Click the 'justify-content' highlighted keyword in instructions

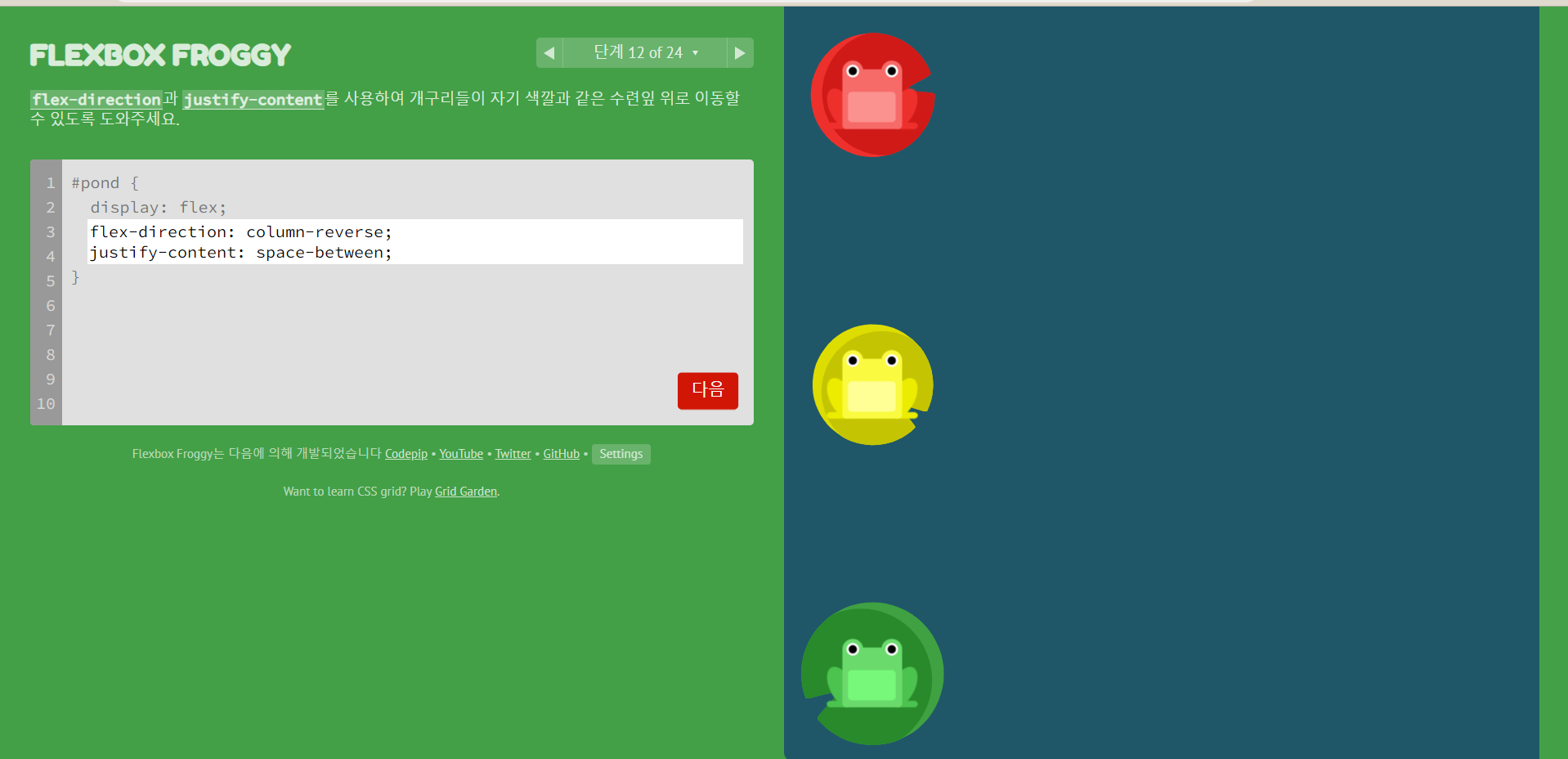253,100
